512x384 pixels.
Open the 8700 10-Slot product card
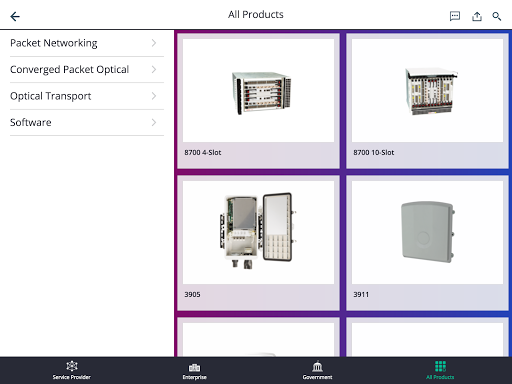pos(427,101)
